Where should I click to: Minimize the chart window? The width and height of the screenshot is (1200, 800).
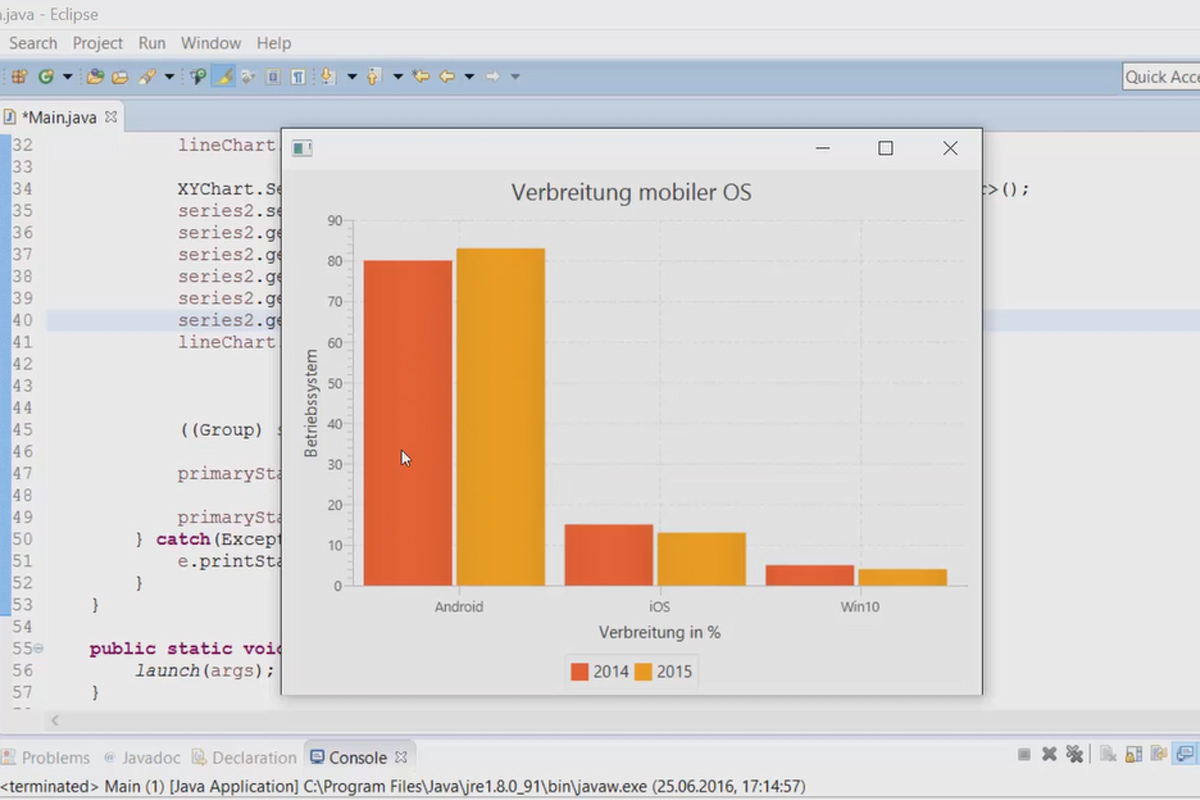pos(823,148)
